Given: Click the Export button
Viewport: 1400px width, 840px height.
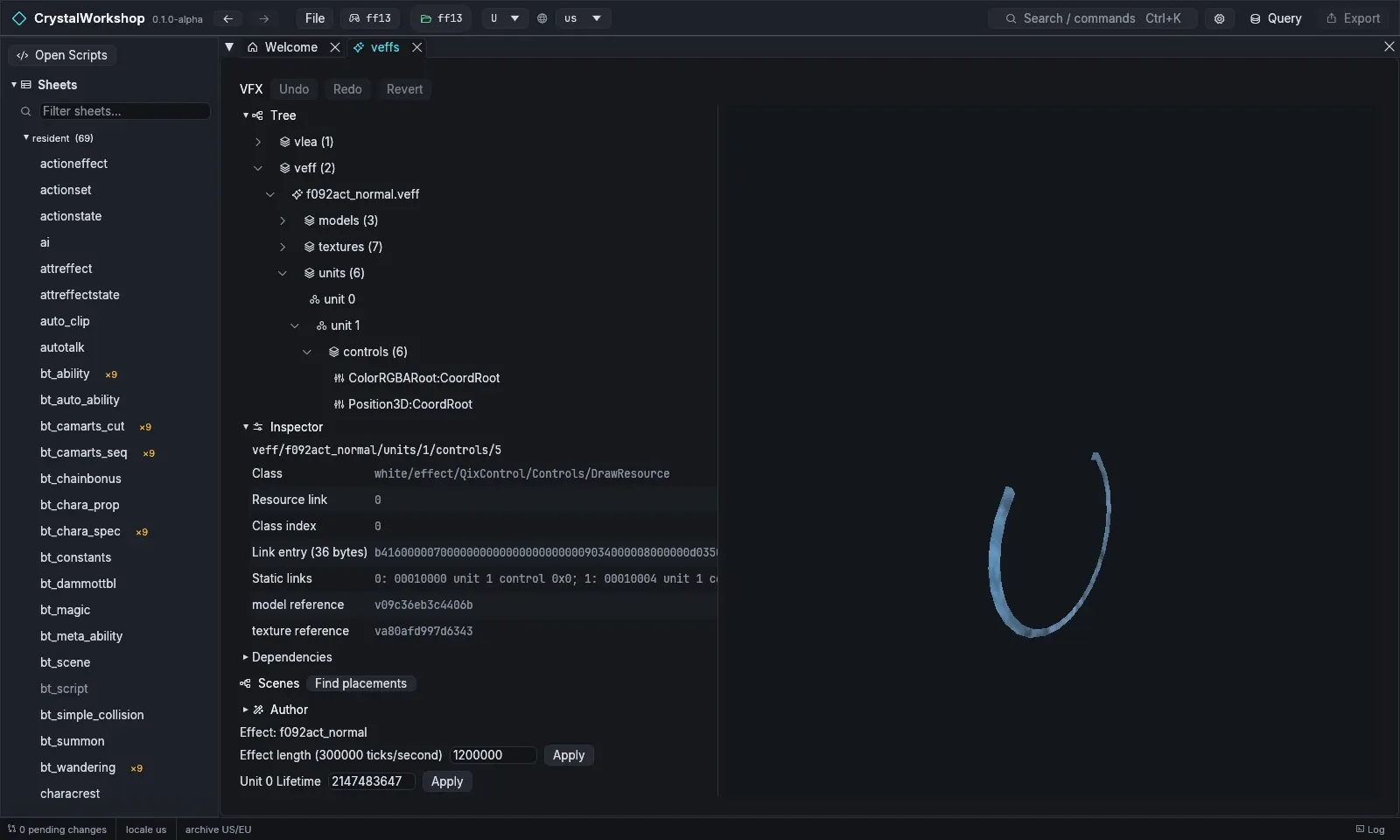Looking at the screenshot, I should (x=1353, y=18).
